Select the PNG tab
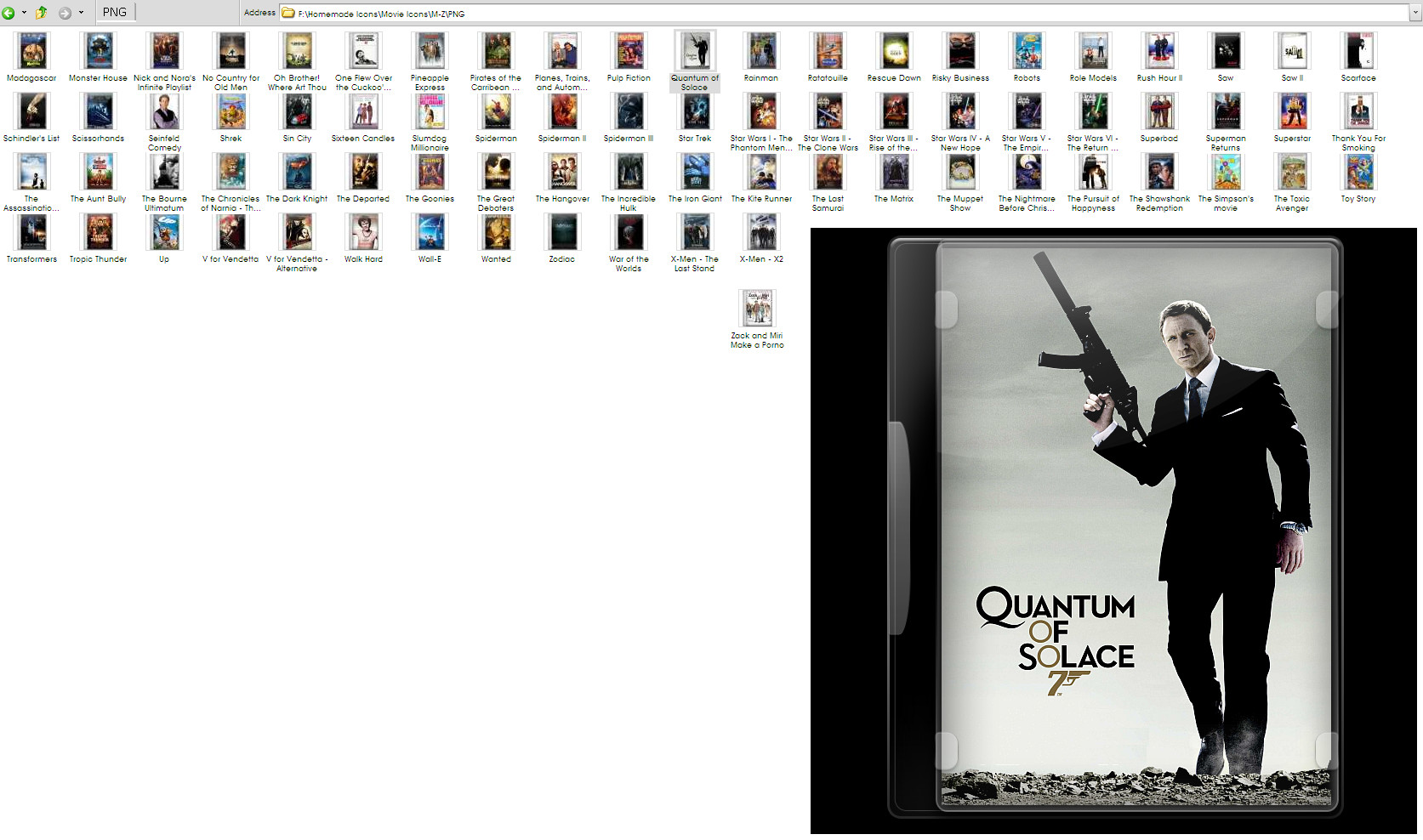Image resolution: width=1423 pixels, height=840 pixels. tap(115, 12)
